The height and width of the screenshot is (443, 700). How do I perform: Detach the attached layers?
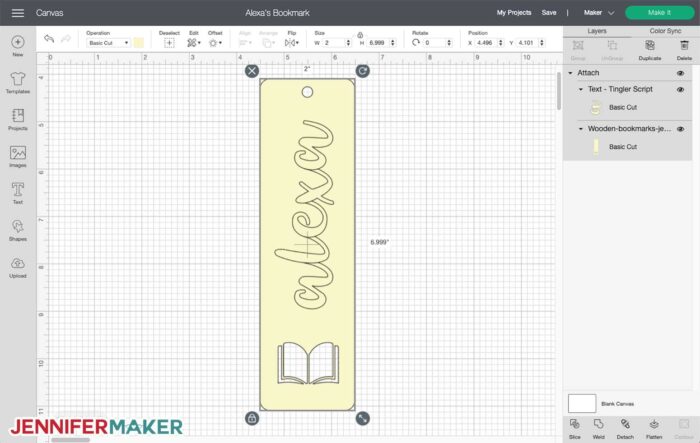point(625,429)
